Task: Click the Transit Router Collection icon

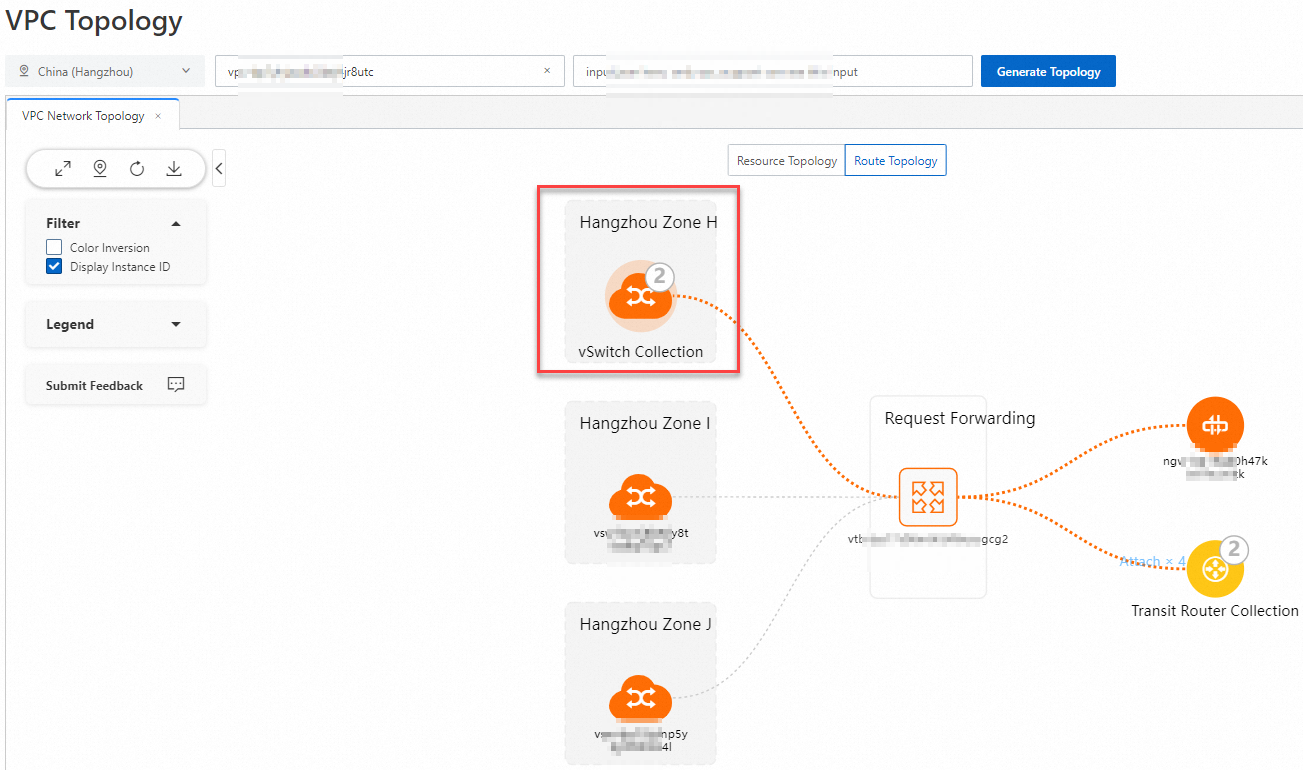Action: (x=1215, y=569)
